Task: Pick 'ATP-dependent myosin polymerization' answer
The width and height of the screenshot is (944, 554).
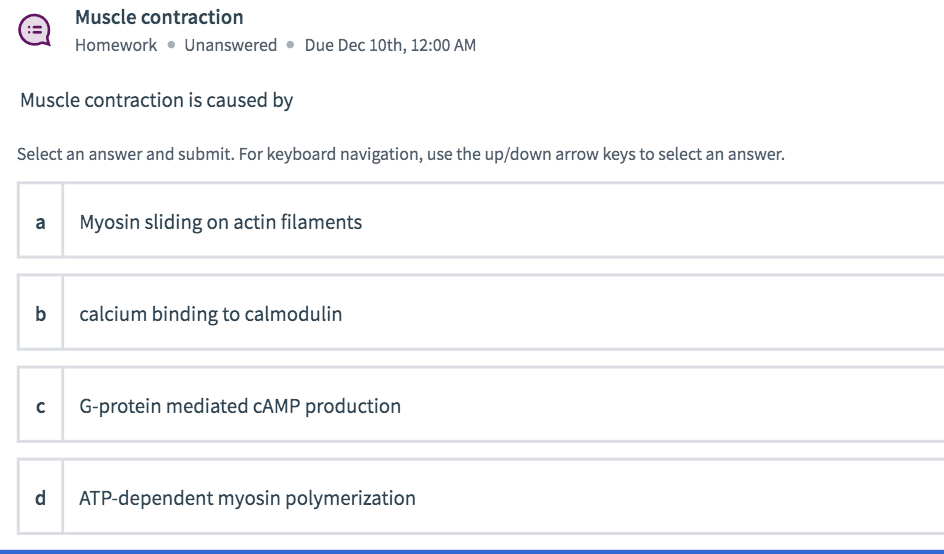Action: tap(247, 497)
